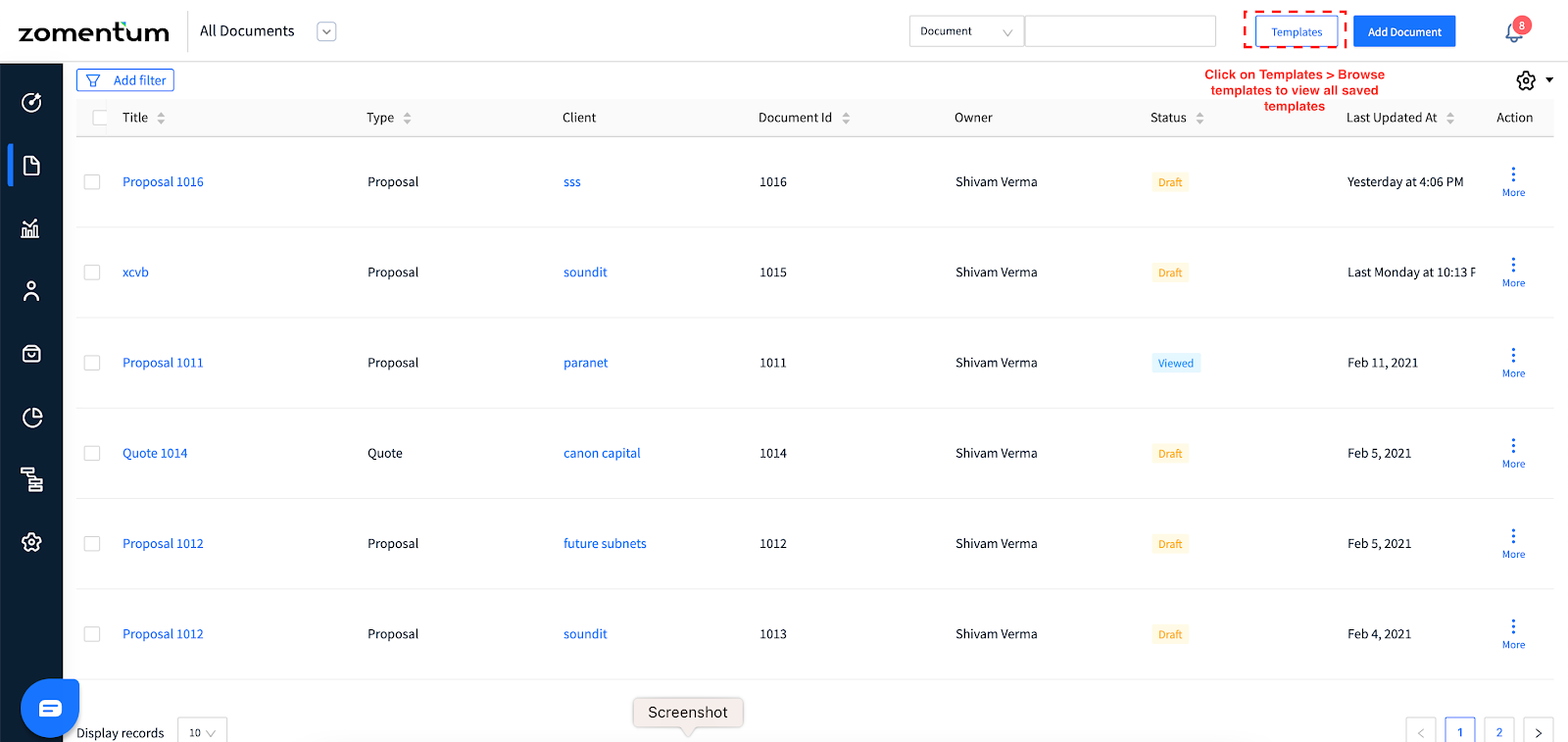The width and height of the screenshot is (1568, 742).
Task: Open More actions for canon capital's neighbor future subnets row
Action: click(1513, 543)
